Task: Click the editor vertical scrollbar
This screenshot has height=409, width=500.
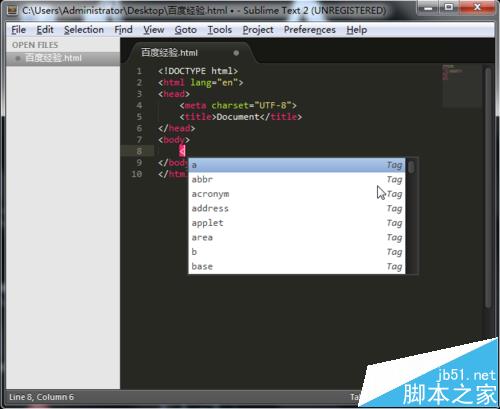Action: (488, 187)
